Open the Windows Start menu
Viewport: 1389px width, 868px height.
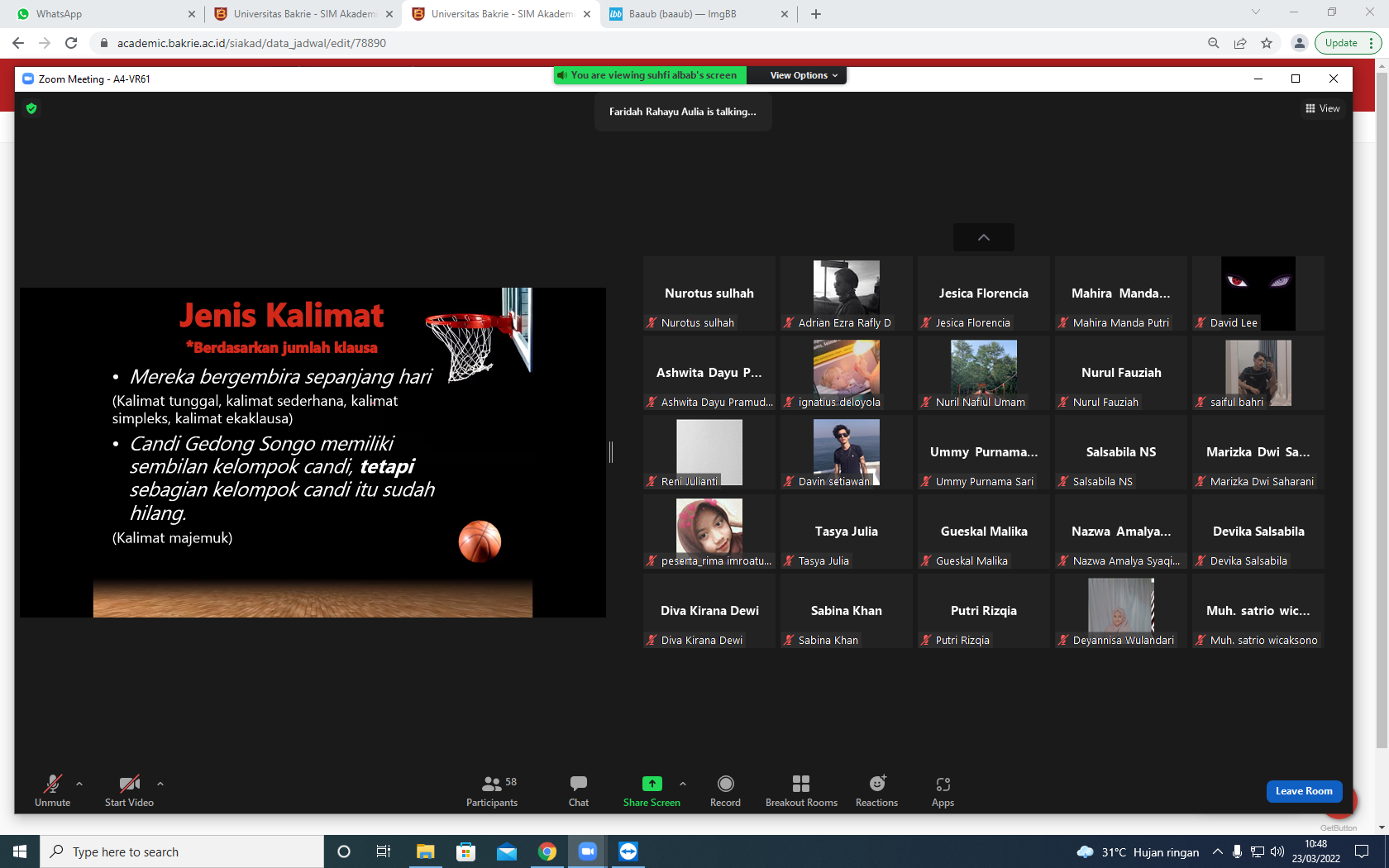coord(20,851)
